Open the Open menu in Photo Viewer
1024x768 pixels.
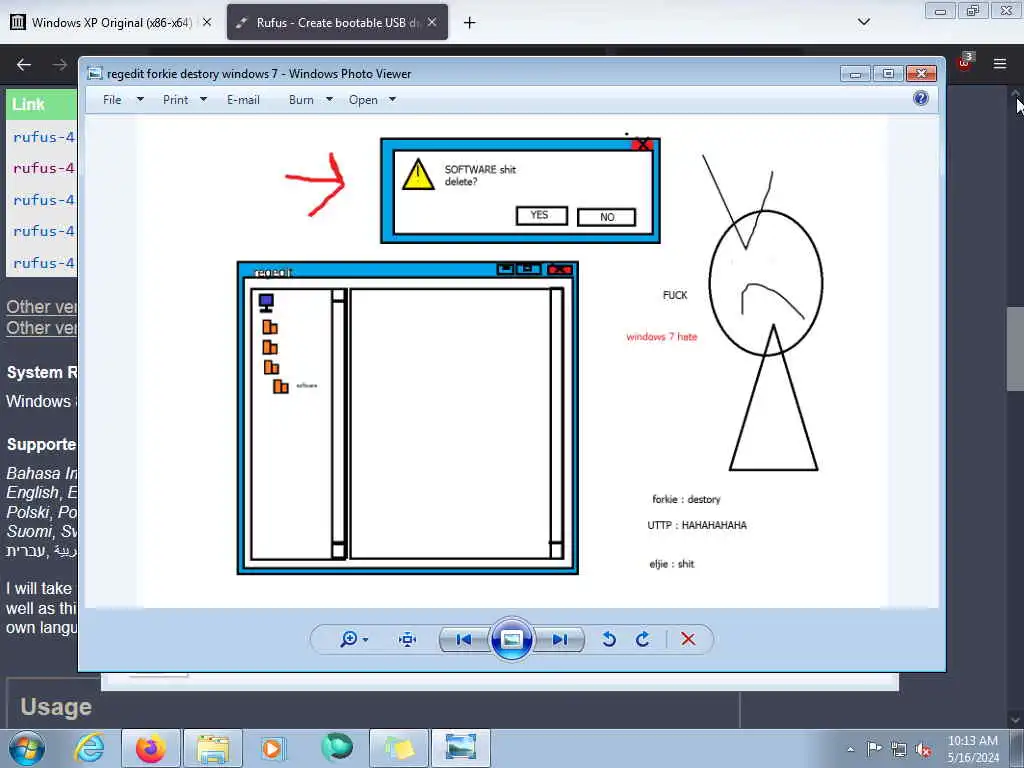coord(363,100)
